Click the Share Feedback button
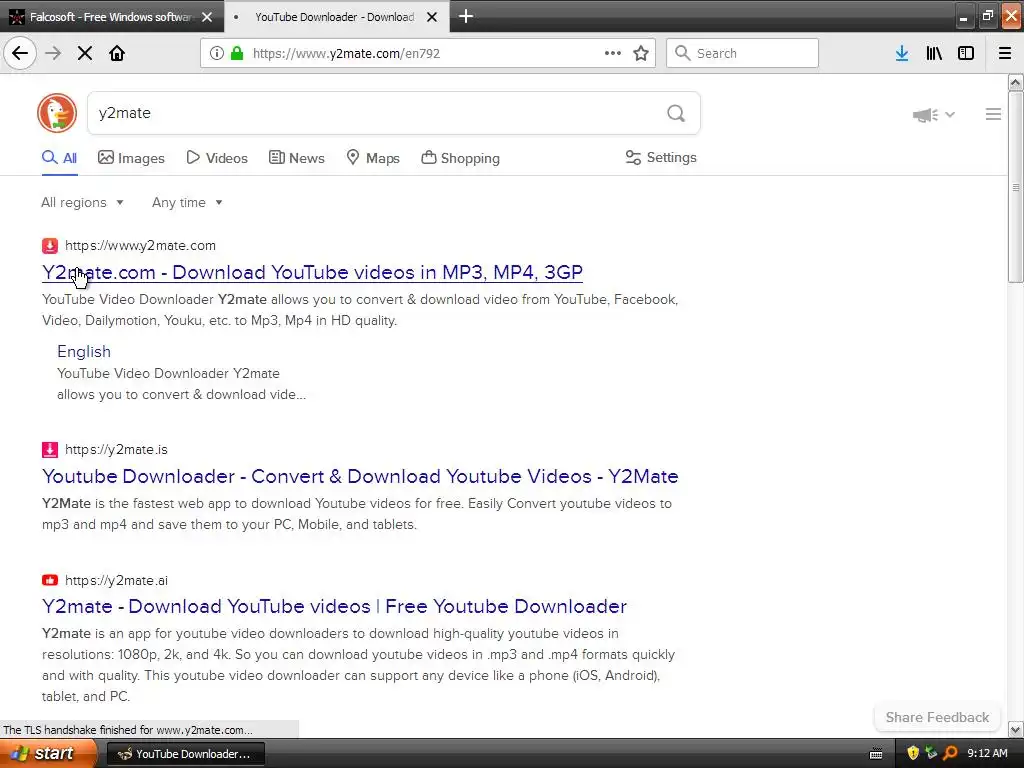The image size is (1024, 768). (x=937, y=717)
